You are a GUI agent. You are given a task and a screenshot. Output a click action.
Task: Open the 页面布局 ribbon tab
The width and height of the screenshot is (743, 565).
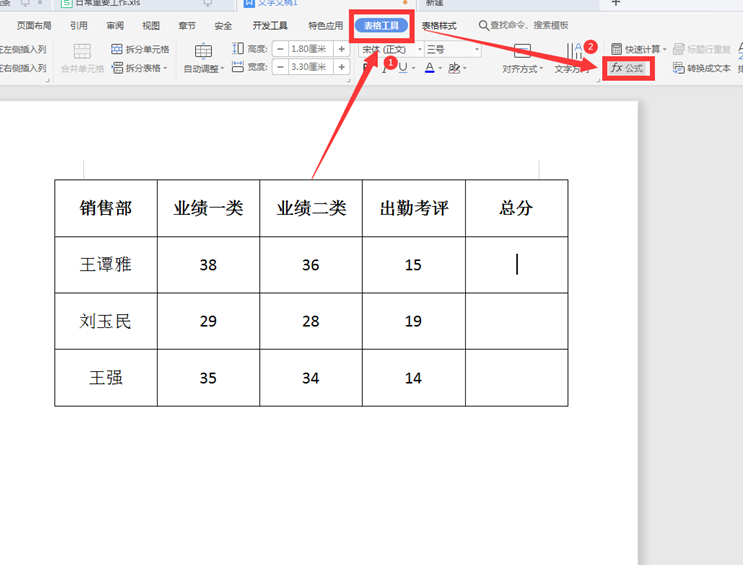(34, 26)
